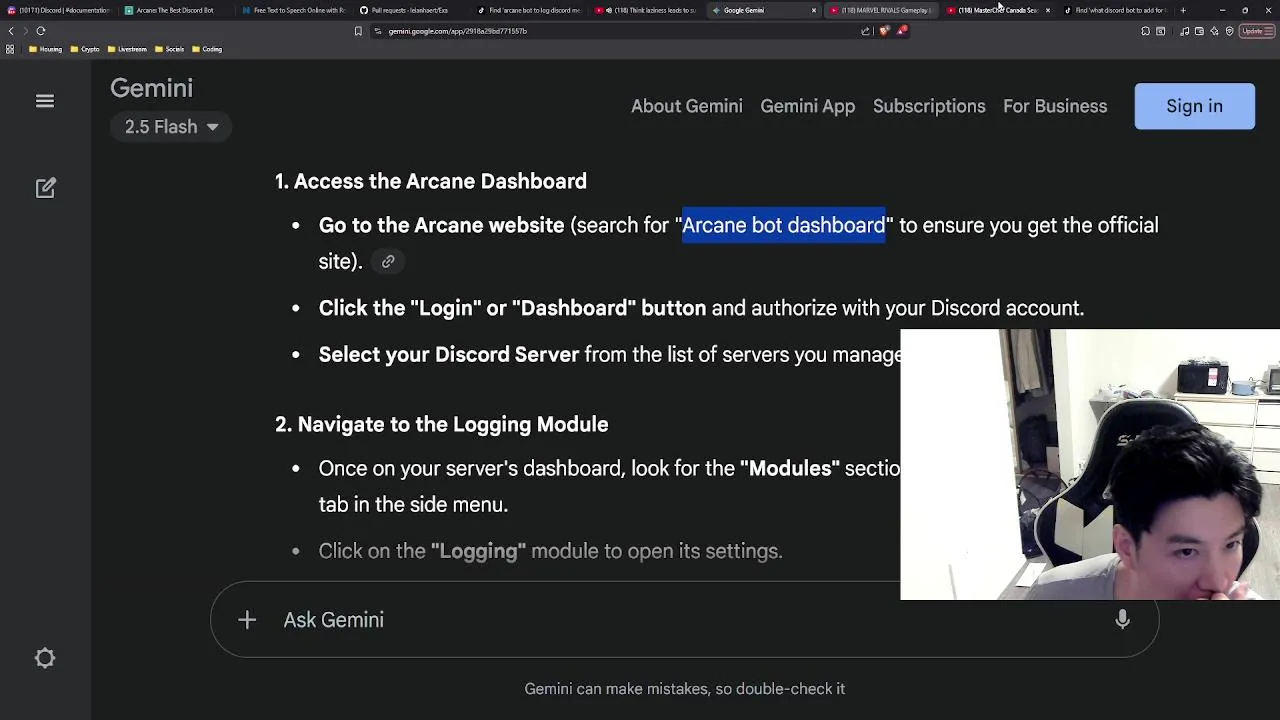Open Brave Wallet icon in toolbar
This screenshot has height=720, width=1280.
click(1199, 31)
